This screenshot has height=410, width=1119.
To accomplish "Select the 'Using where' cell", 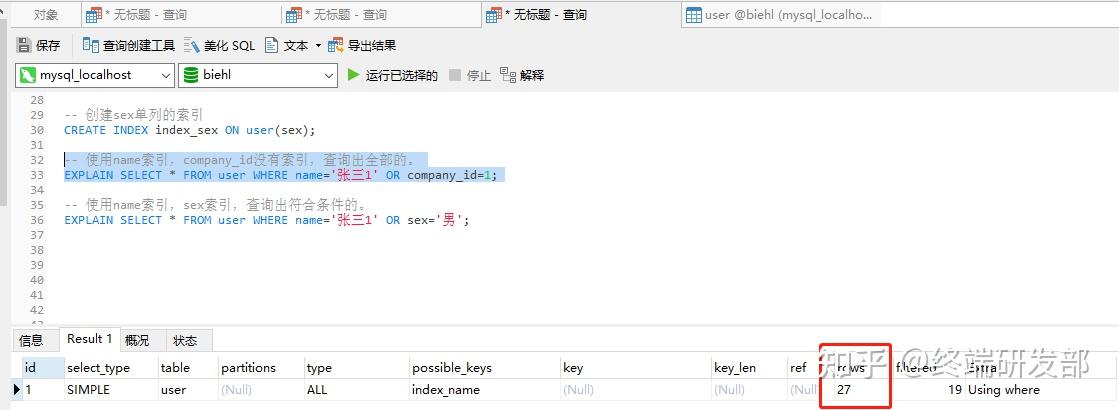I will tap(1038, 390).
